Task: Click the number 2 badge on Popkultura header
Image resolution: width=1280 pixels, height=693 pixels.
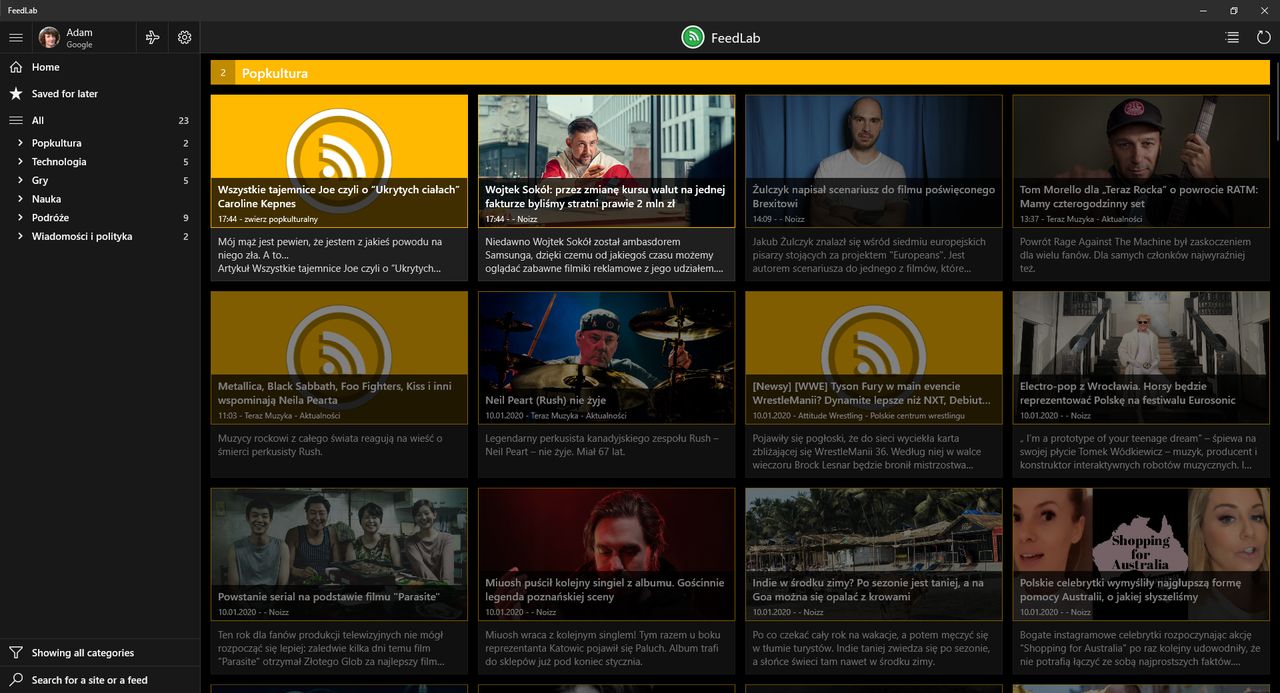Action: (x=223, y=73)
